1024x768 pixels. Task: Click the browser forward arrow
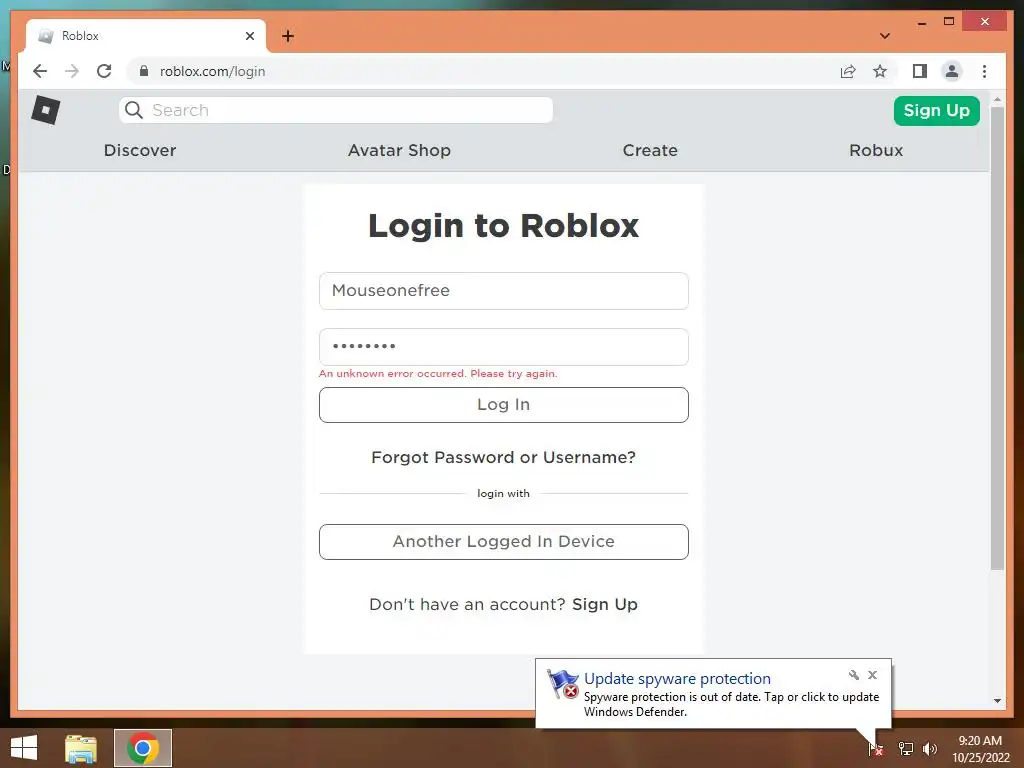[72, 71]
